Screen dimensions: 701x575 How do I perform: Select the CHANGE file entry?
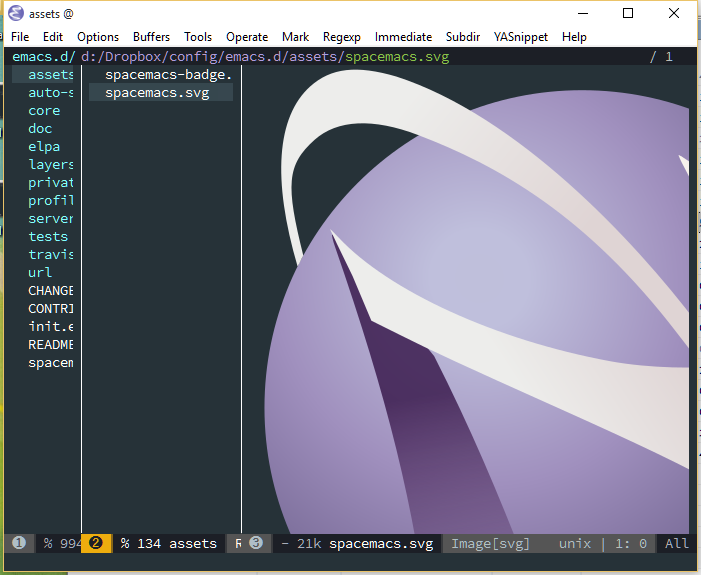51,291
